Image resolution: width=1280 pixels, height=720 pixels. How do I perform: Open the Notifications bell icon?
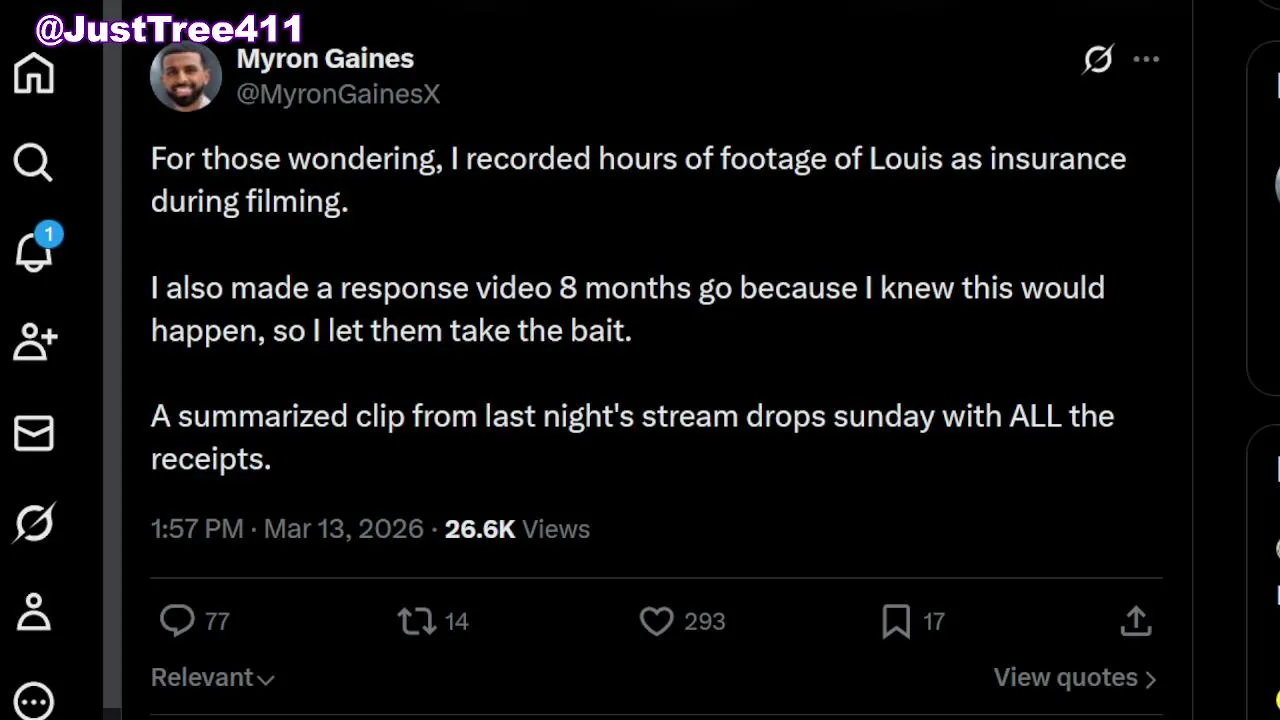pyautogui.click(x=34, y=252)
